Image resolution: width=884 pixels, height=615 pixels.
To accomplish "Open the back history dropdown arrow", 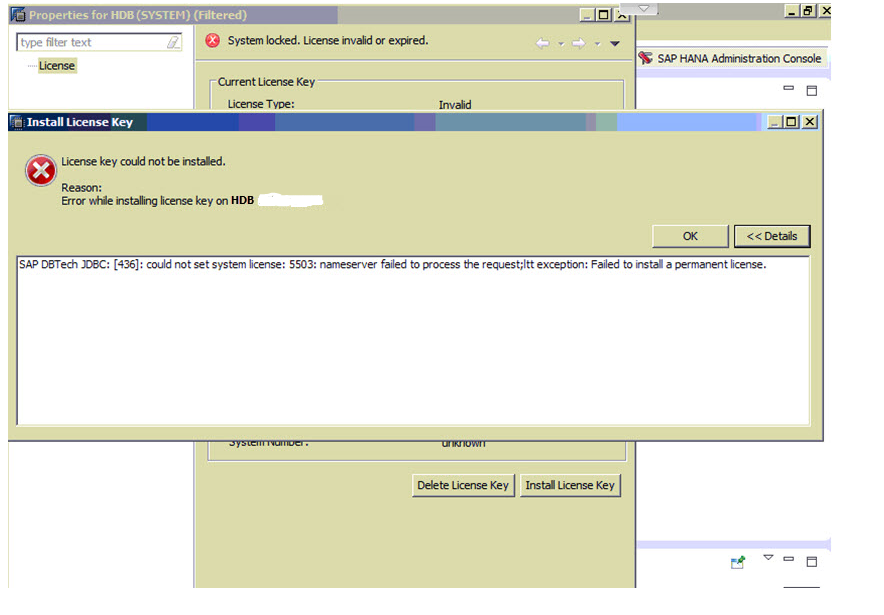I will (x=561, y=43).
